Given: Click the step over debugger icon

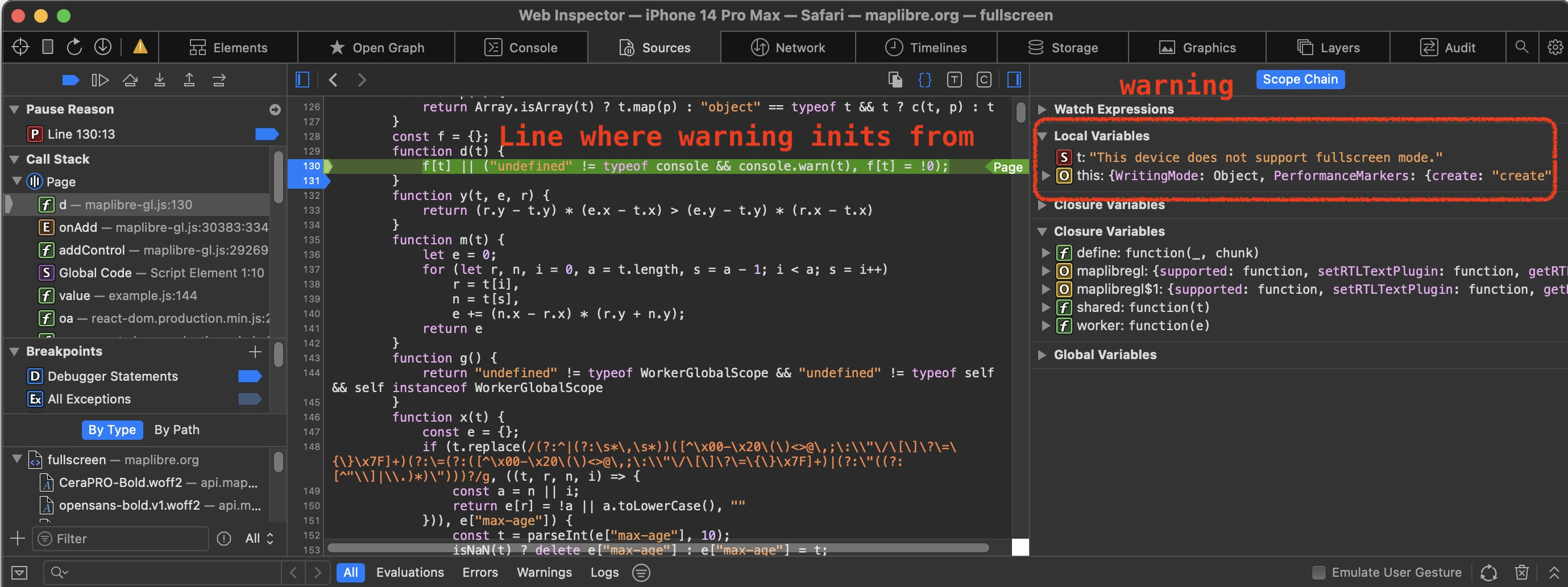Looking at the screenshot, I should click(130, 80).
